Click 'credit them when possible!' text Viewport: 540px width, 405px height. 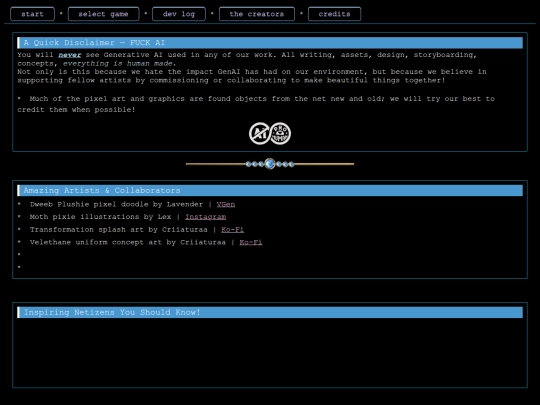click(x=76, y=110)
